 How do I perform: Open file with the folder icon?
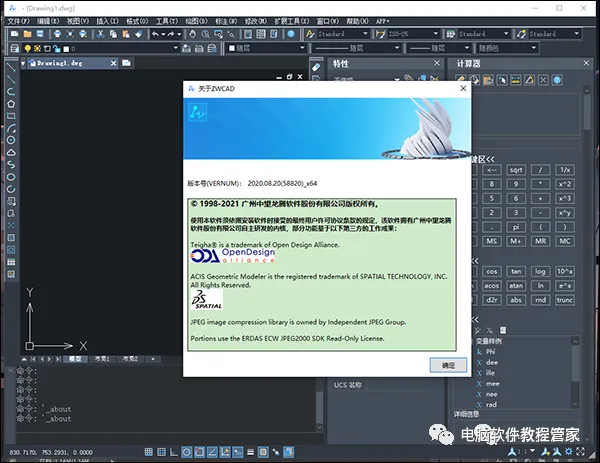pyautogui.click(x=27, y=34)
